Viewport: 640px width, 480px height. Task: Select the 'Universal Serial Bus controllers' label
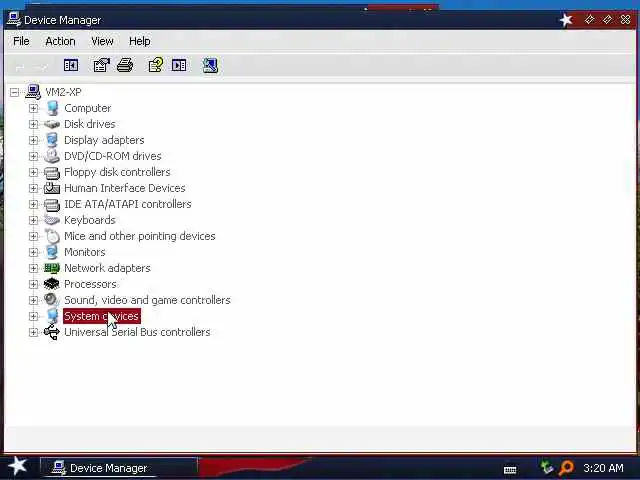(137, 332)
